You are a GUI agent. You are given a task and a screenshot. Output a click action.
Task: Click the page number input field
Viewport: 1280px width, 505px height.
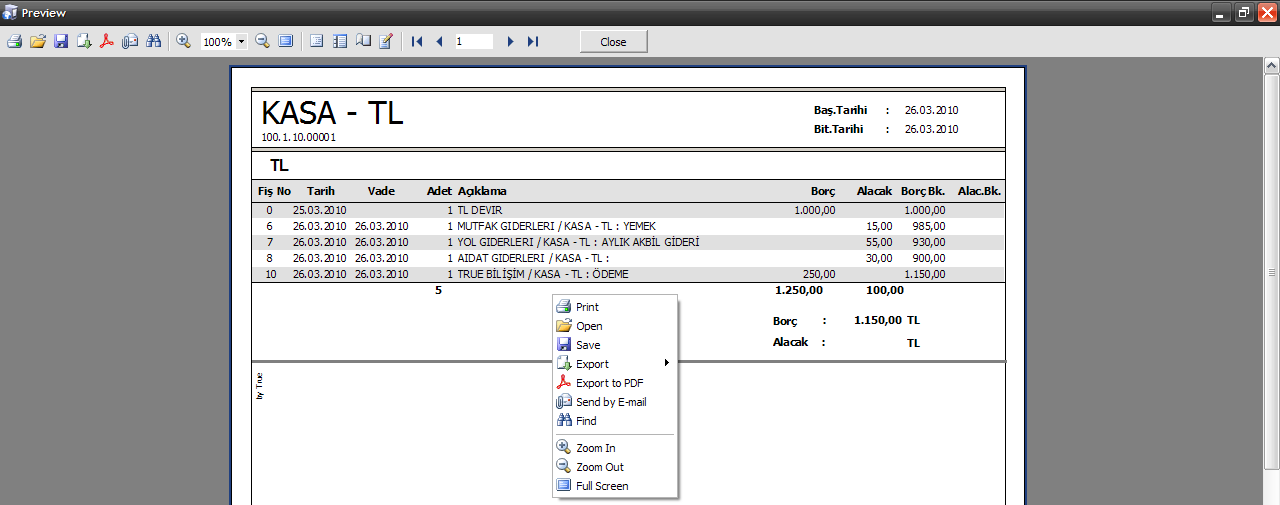[x=473, y=42]
